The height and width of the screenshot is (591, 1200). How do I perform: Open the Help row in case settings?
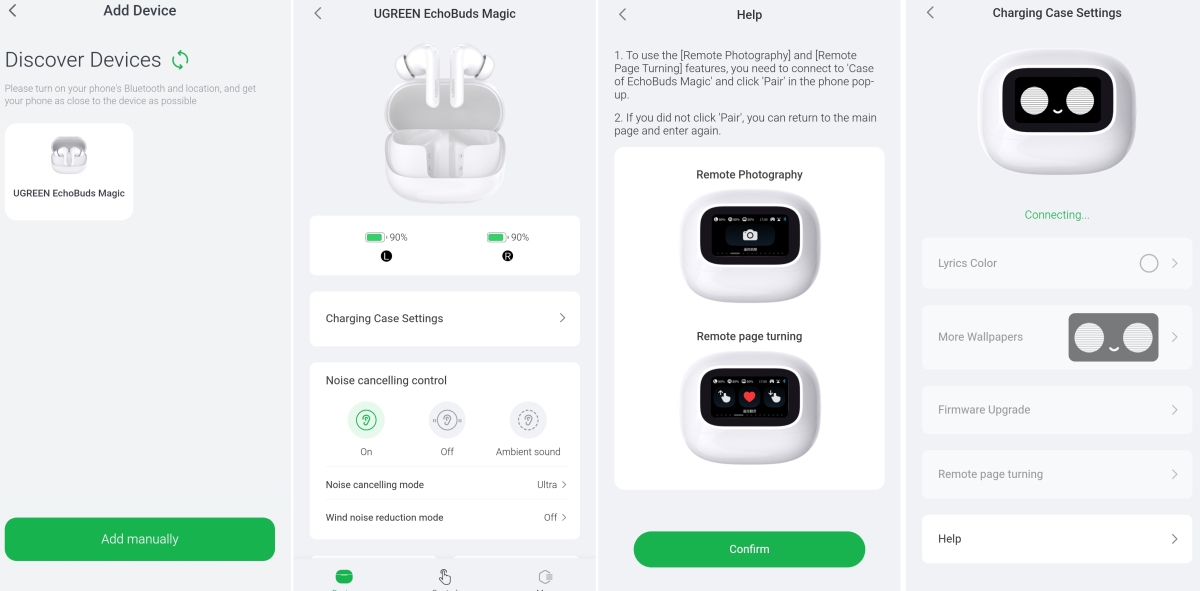1056,539
